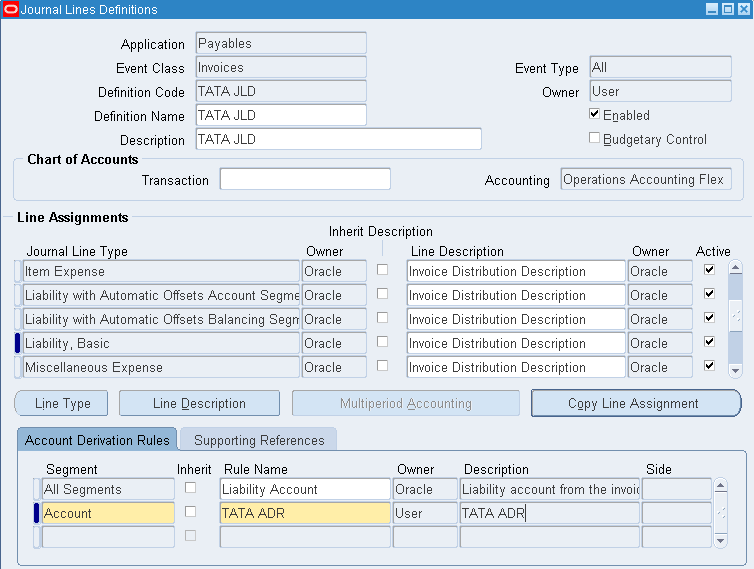
Task: Click the Account Derivation Rules scroll down arrow
Action: click(719, 540)
